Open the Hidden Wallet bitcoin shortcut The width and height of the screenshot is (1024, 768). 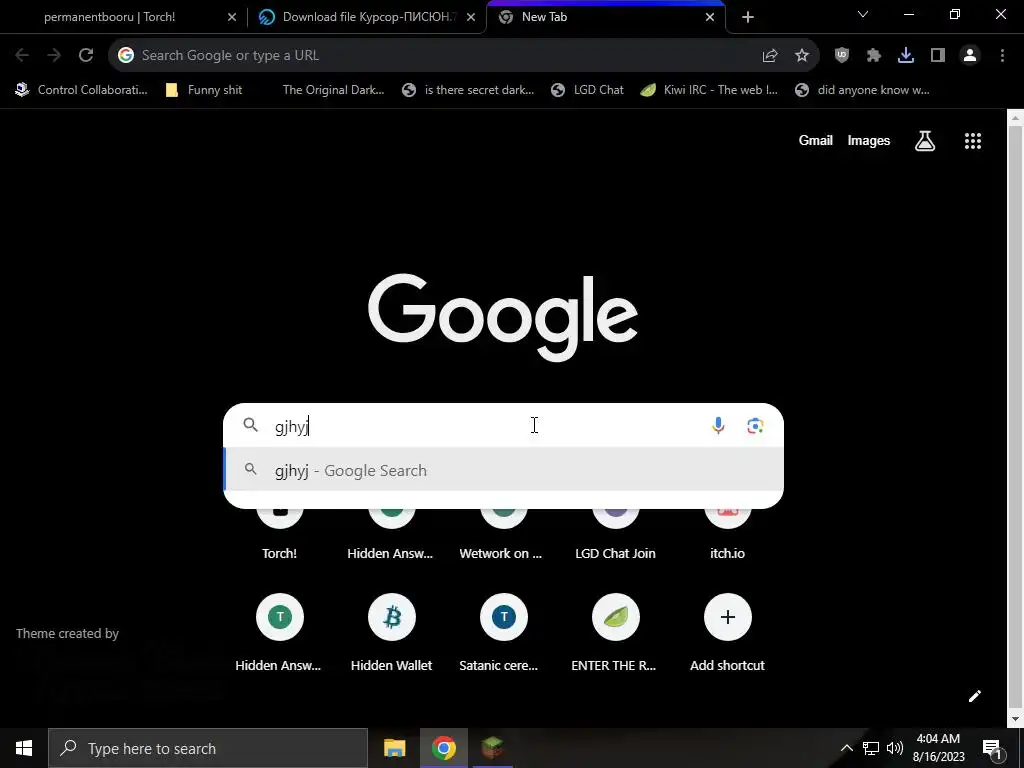coord(392,617)
